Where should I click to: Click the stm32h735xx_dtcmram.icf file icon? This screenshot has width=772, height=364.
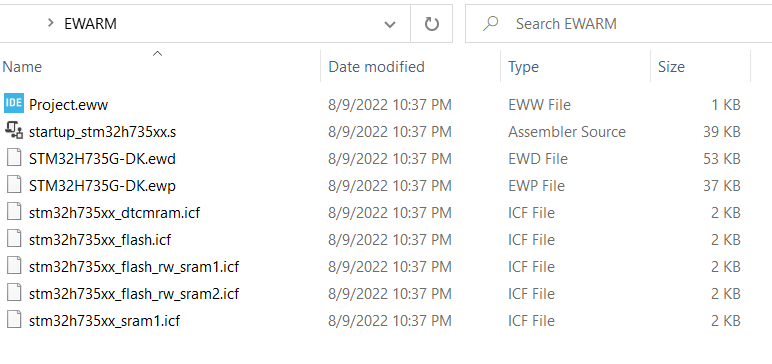tap(14, 212)
